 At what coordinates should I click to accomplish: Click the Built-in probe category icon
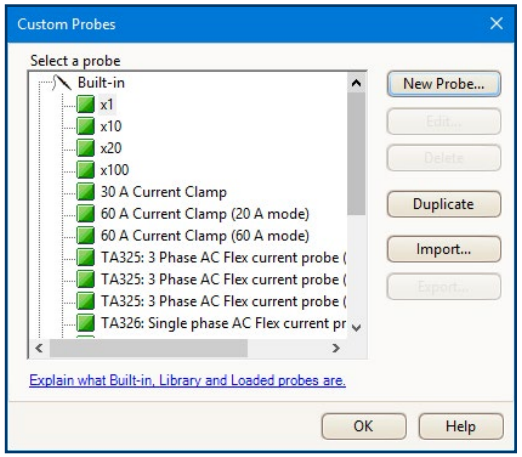(x=62, y=82)
